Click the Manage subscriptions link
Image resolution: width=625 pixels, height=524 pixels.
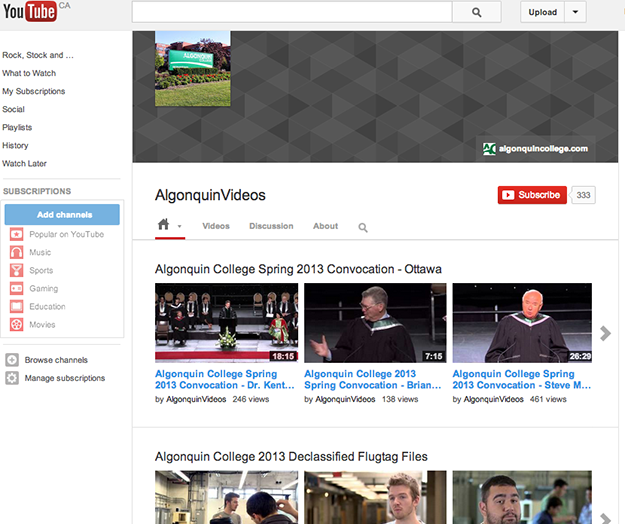click(65, 378)
